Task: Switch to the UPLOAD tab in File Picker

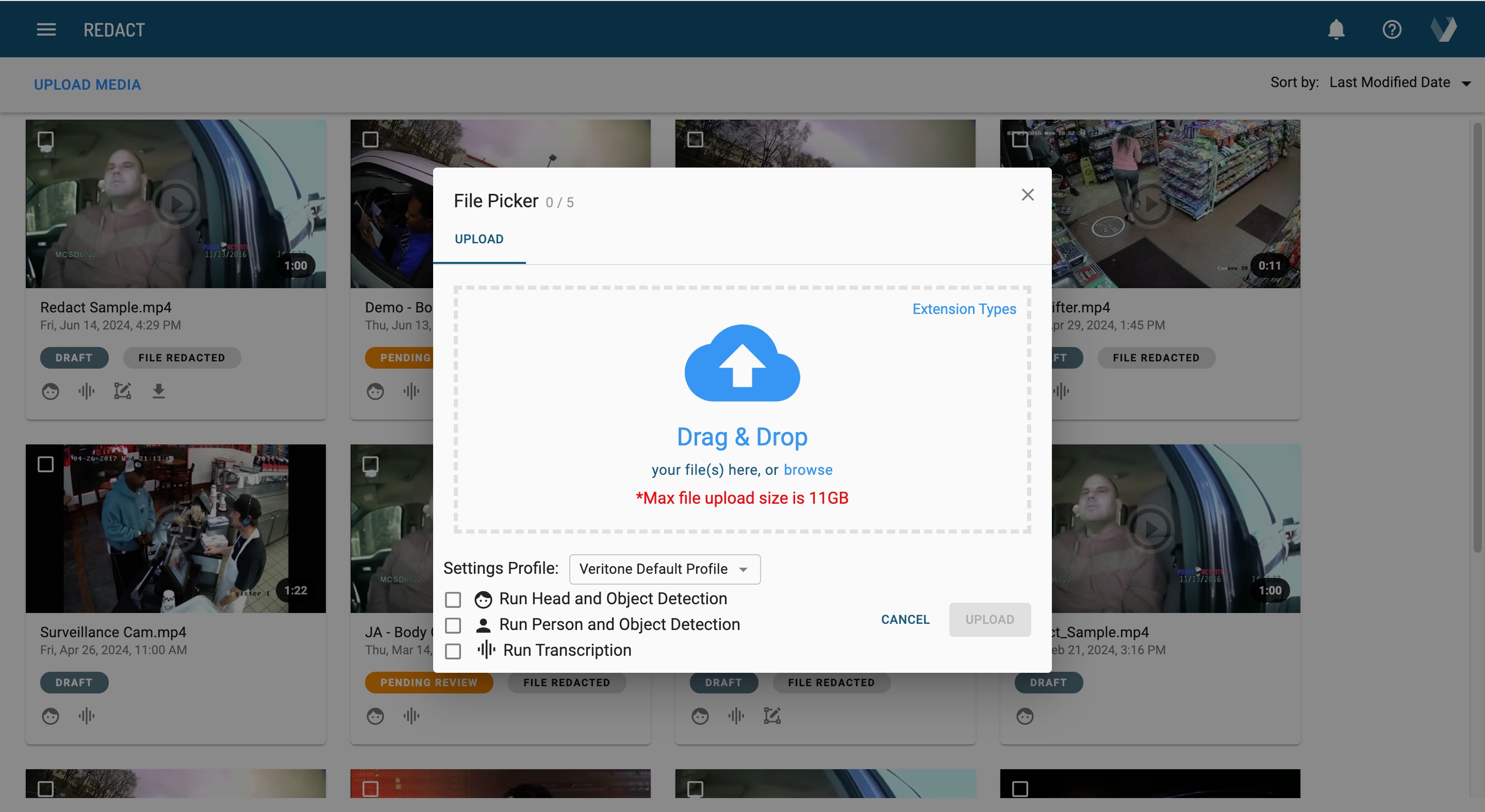Action: coord(479,239)
